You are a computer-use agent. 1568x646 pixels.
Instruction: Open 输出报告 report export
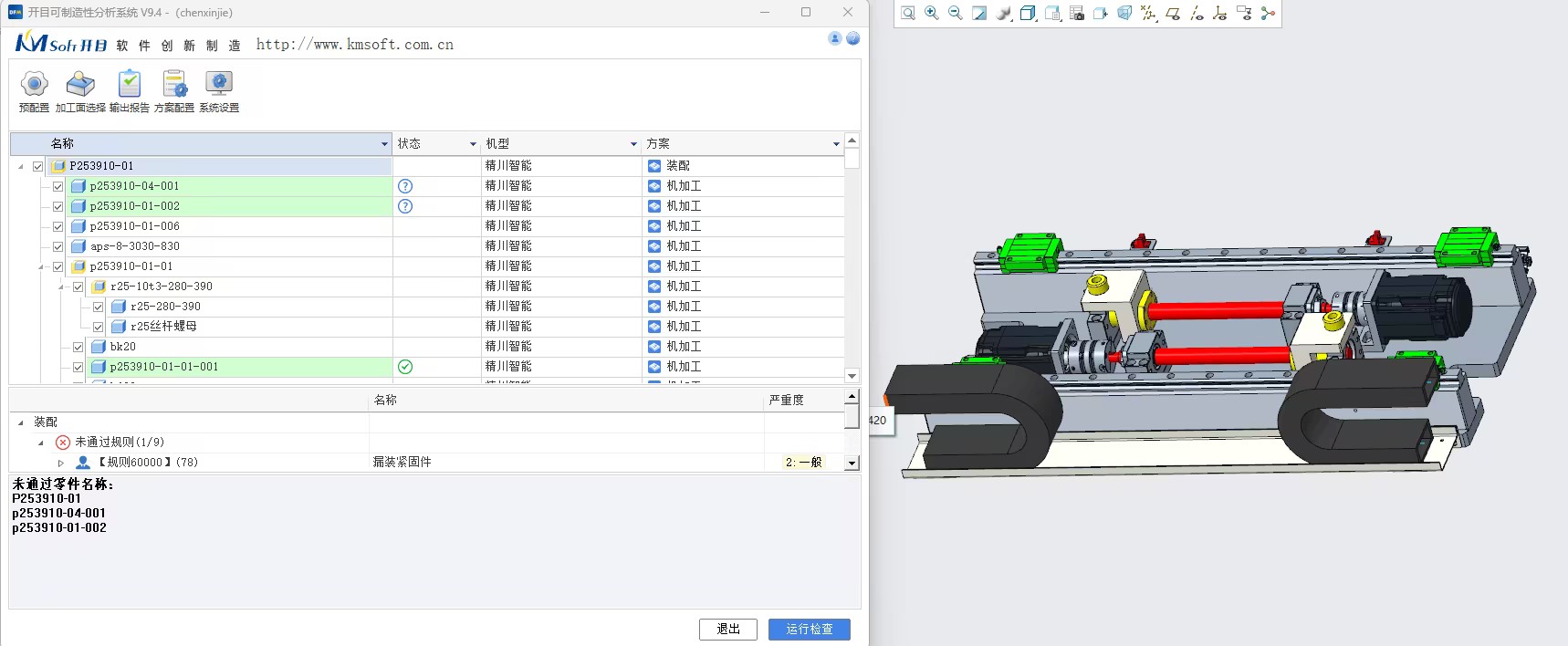129,91
